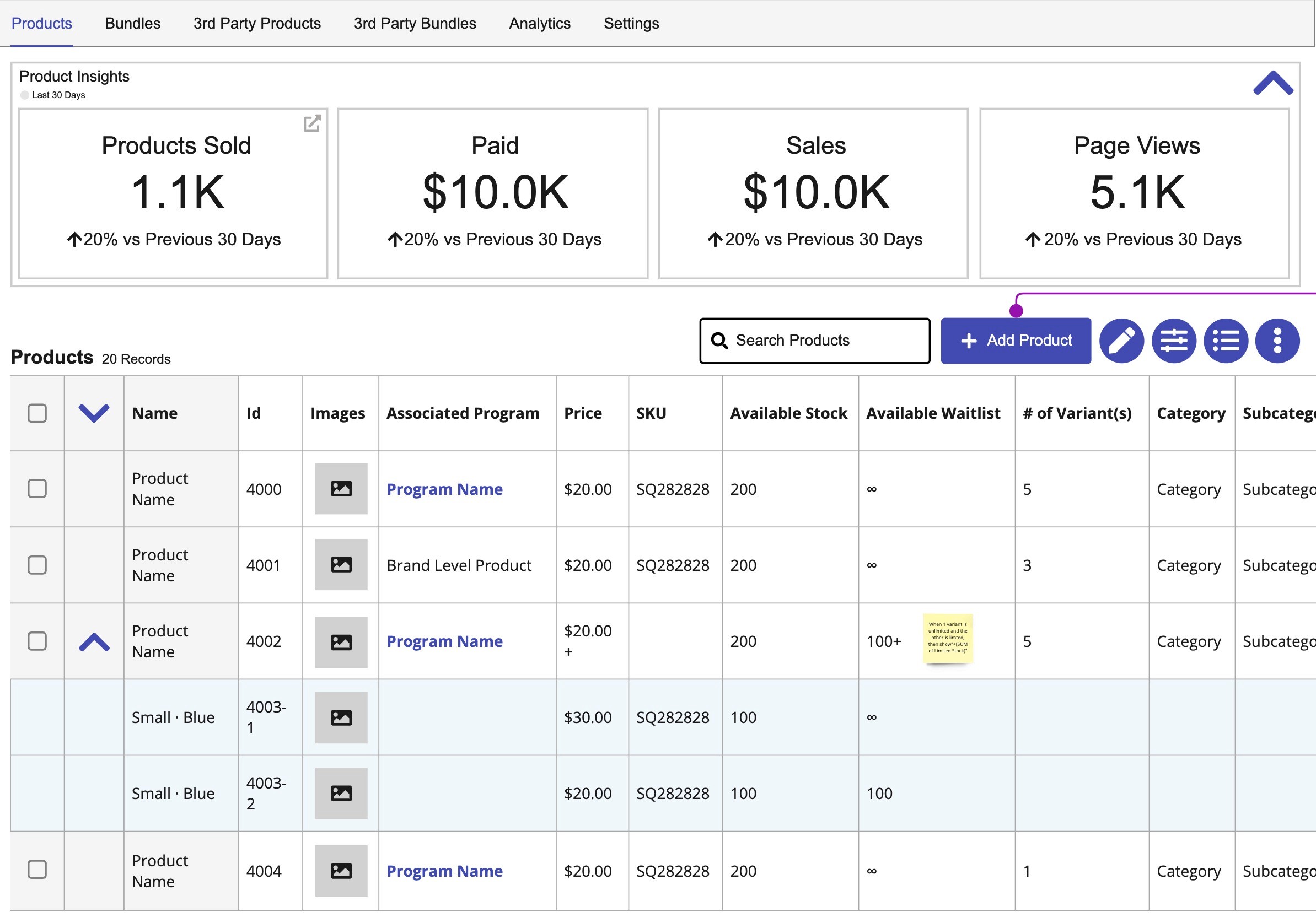Expand all rows via header chevron

tap(94, 413)
